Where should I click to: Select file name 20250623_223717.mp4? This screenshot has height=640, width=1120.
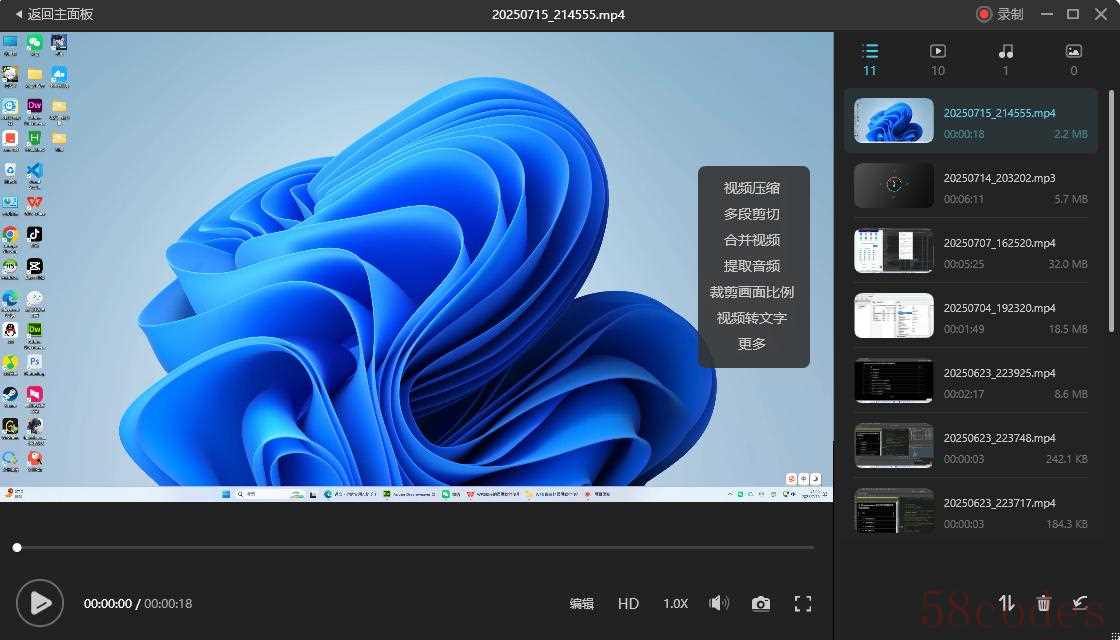point(999,503)
